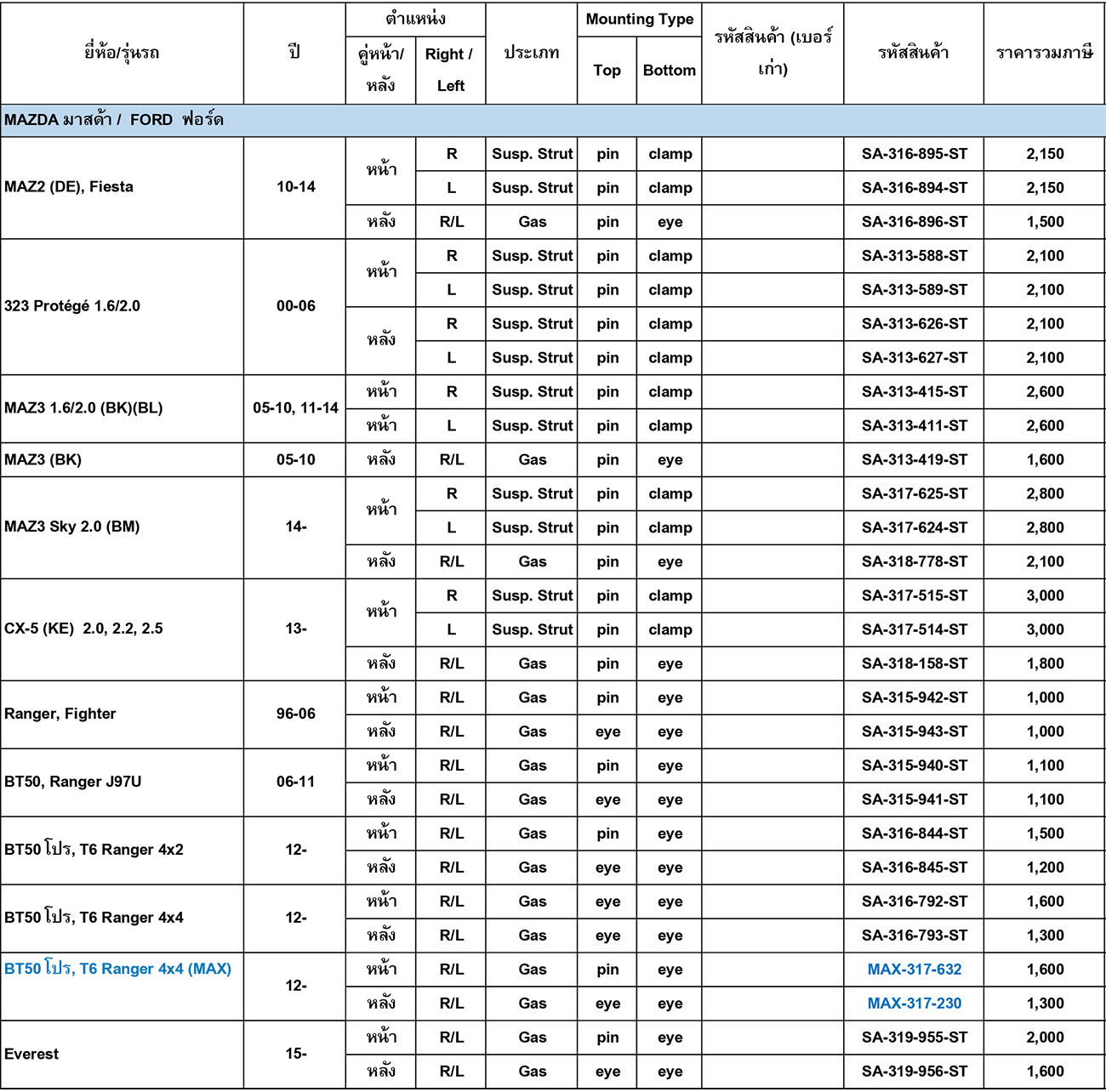Viewport: 1106px width, 1092px height.
Task: Click product code SA-317-515-ST
Action: [x=914, y=596]
